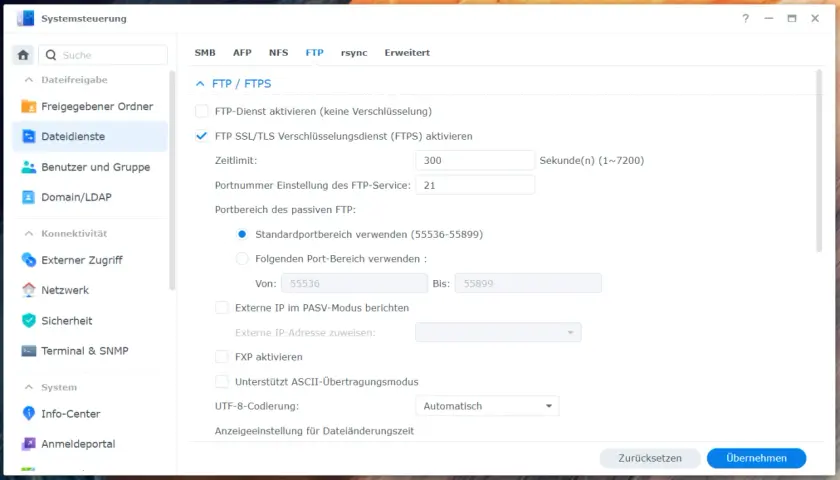Open Freigegebener Ordner in the sidebar

pyautogui.click(x=90, y=106)
